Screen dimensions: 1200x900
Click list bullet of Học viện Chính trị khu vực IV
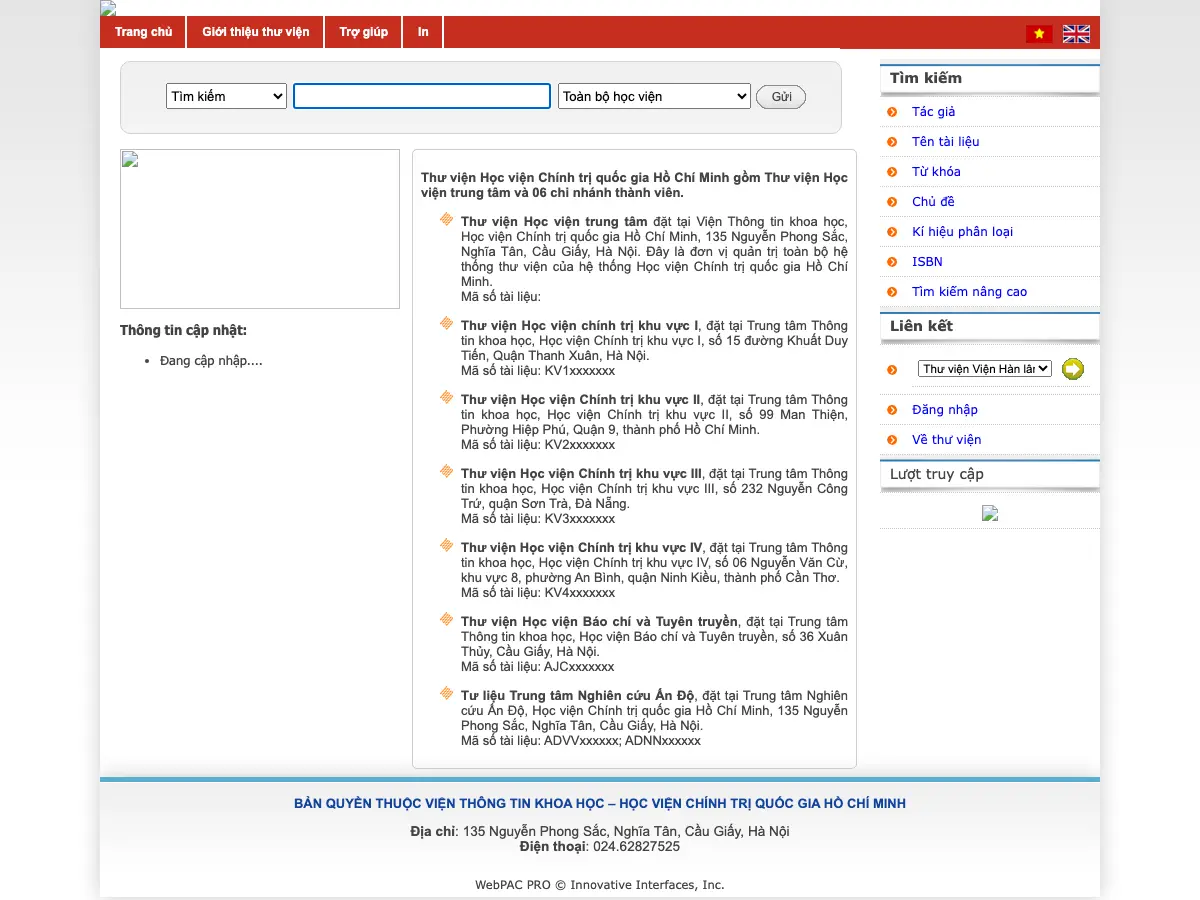pyautogui.click(x=447, y=545)
